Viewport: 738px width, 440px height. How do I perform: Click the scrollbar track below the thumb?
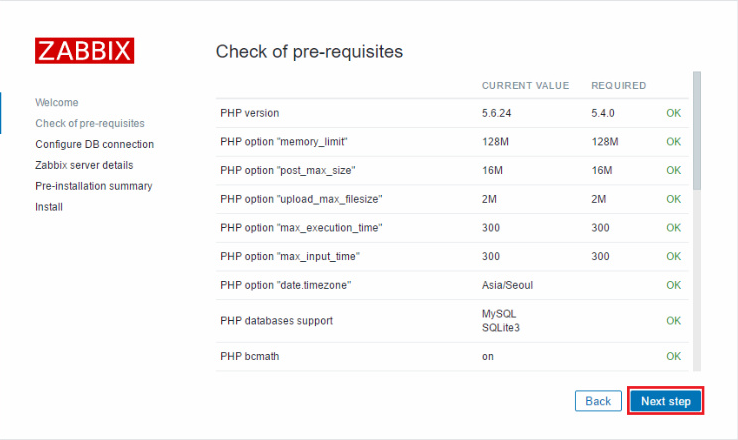[x=697, y=280]
